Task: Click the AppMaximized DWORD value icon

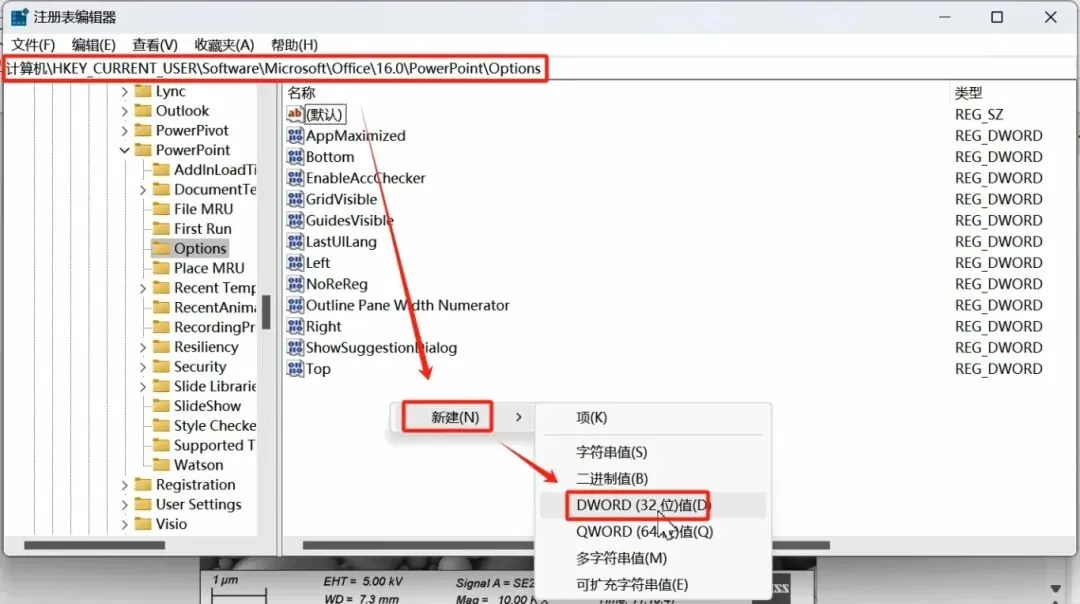Action: pyautogui.click(x=295, y=136)
